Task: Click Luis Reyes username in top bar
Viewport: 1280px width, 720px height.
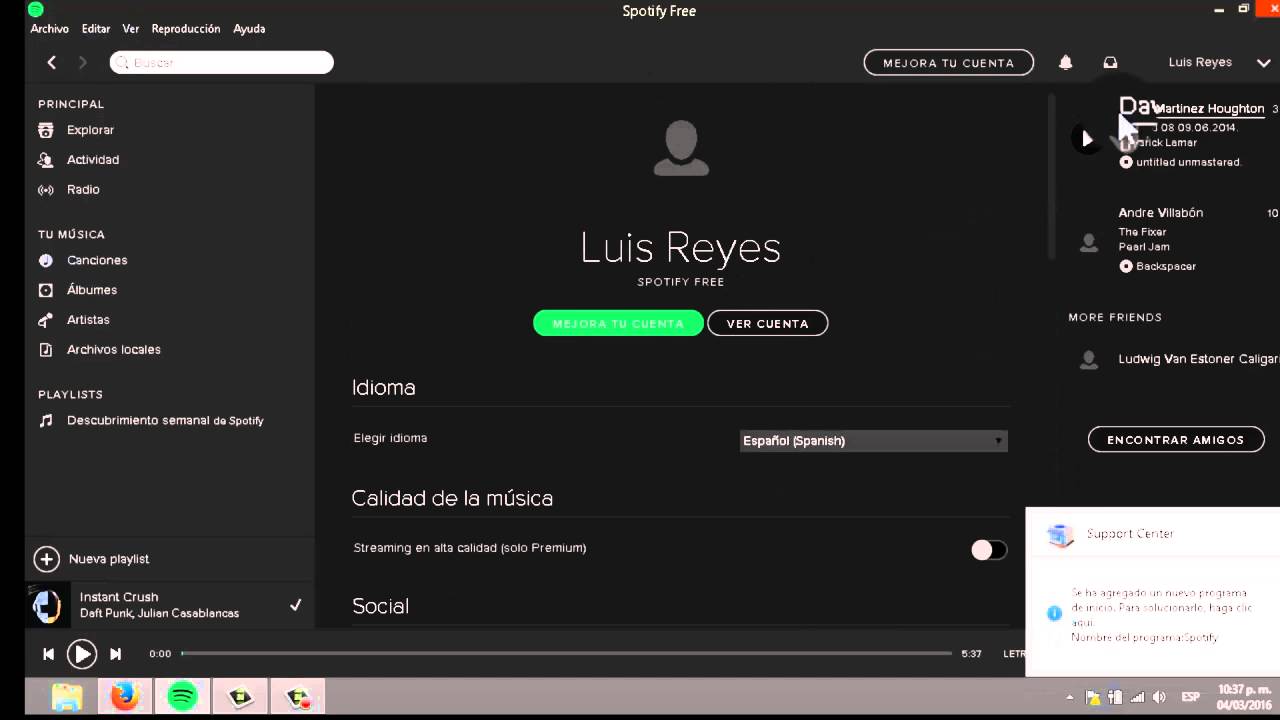Action: [x=1200, y=62]
